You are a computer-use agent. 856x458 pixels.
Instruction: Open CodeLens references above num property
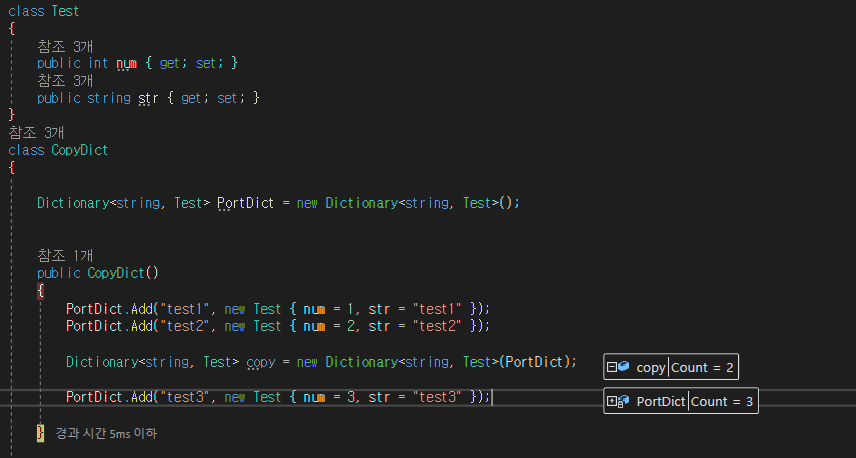point(65,46)
